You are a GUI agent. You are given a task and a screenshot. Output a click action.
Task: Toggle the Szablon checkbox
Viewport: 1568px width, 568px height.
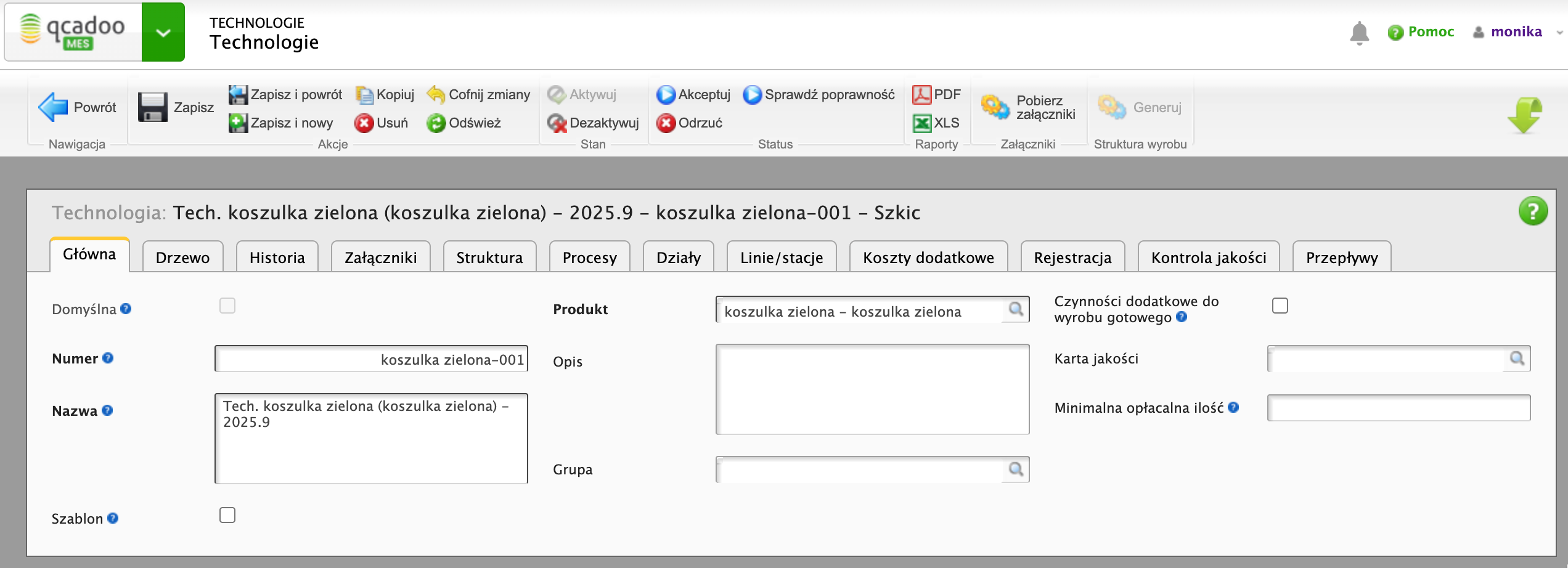[227, 515]
